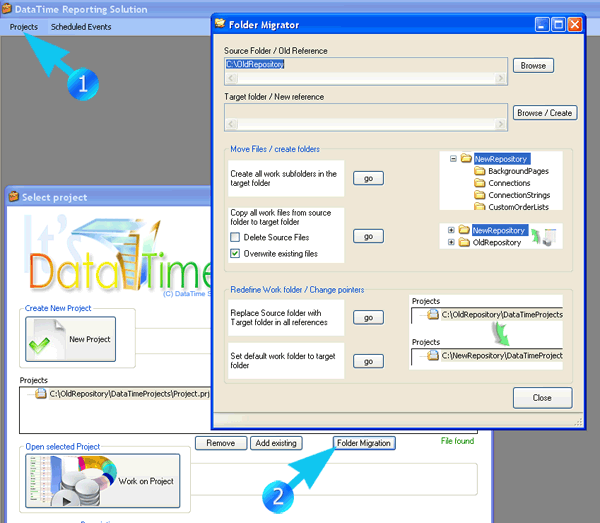This screenshot has width=600, height=523.
Task: Close the Folder Migrator with the Close button
Action: click(542, 398)
